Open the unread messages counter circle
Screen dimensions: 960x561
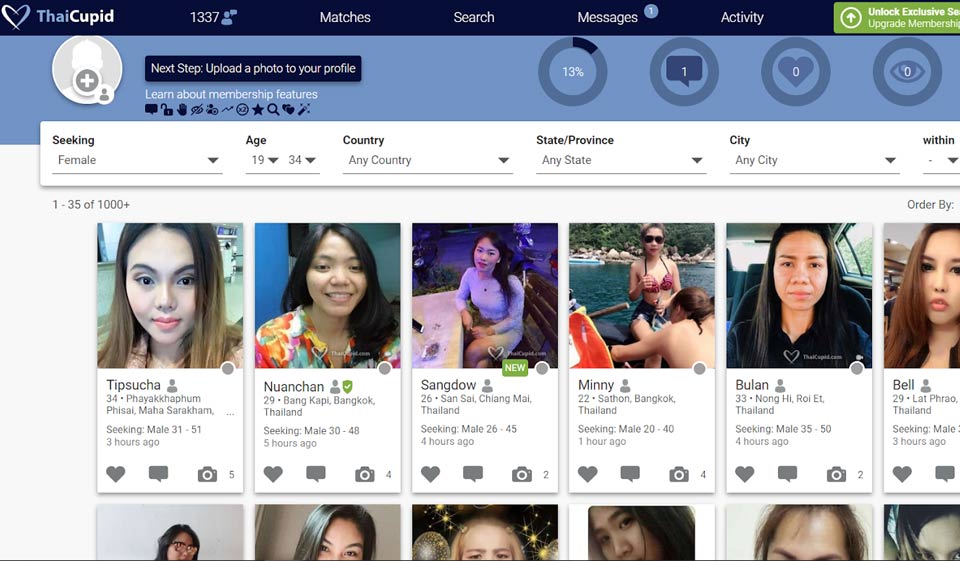click(684, 72)
